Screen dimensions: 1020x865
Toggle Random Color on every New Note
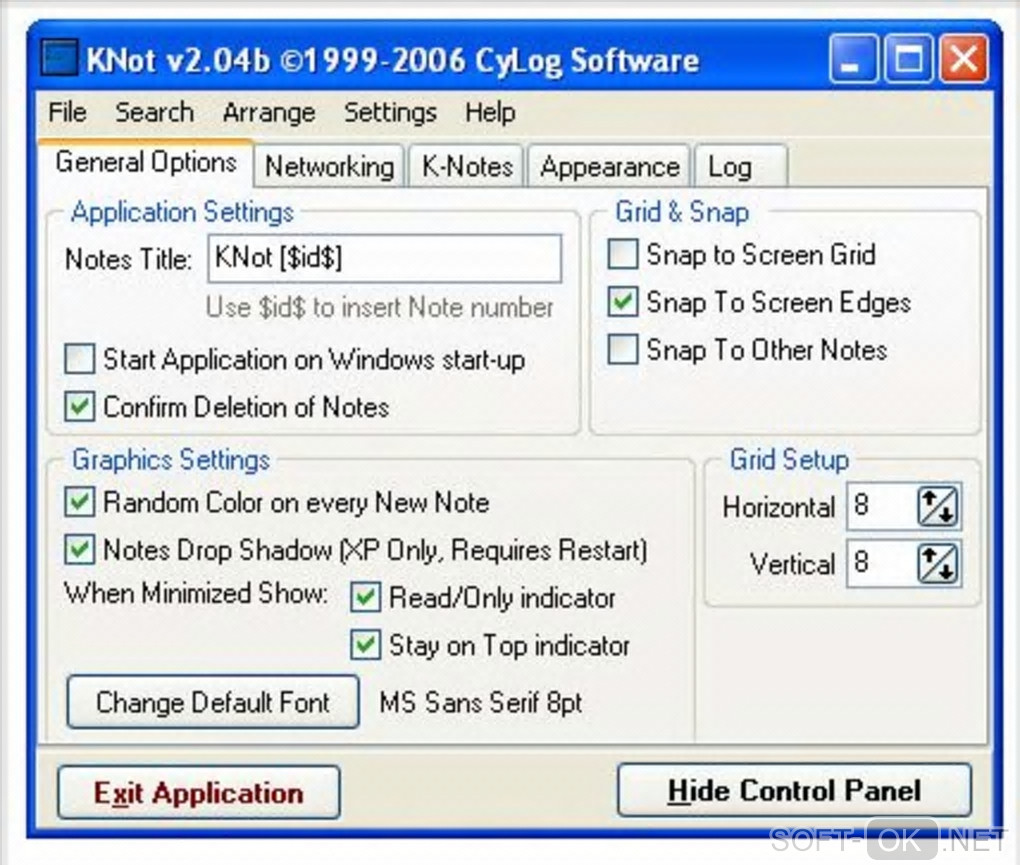tap(79, 502)
